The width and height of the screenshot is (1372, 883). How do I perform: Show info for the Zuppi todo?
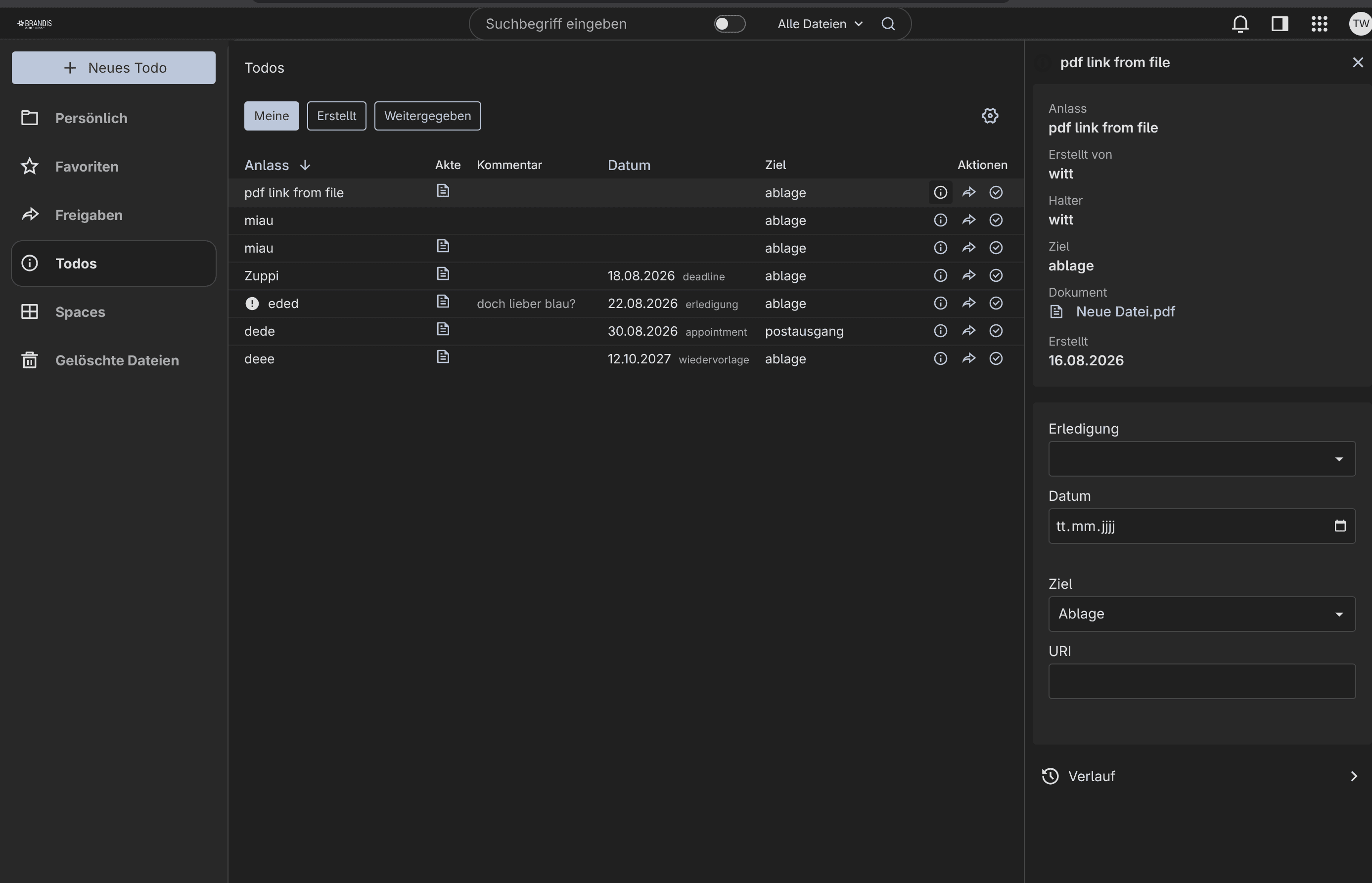point(941,276)
